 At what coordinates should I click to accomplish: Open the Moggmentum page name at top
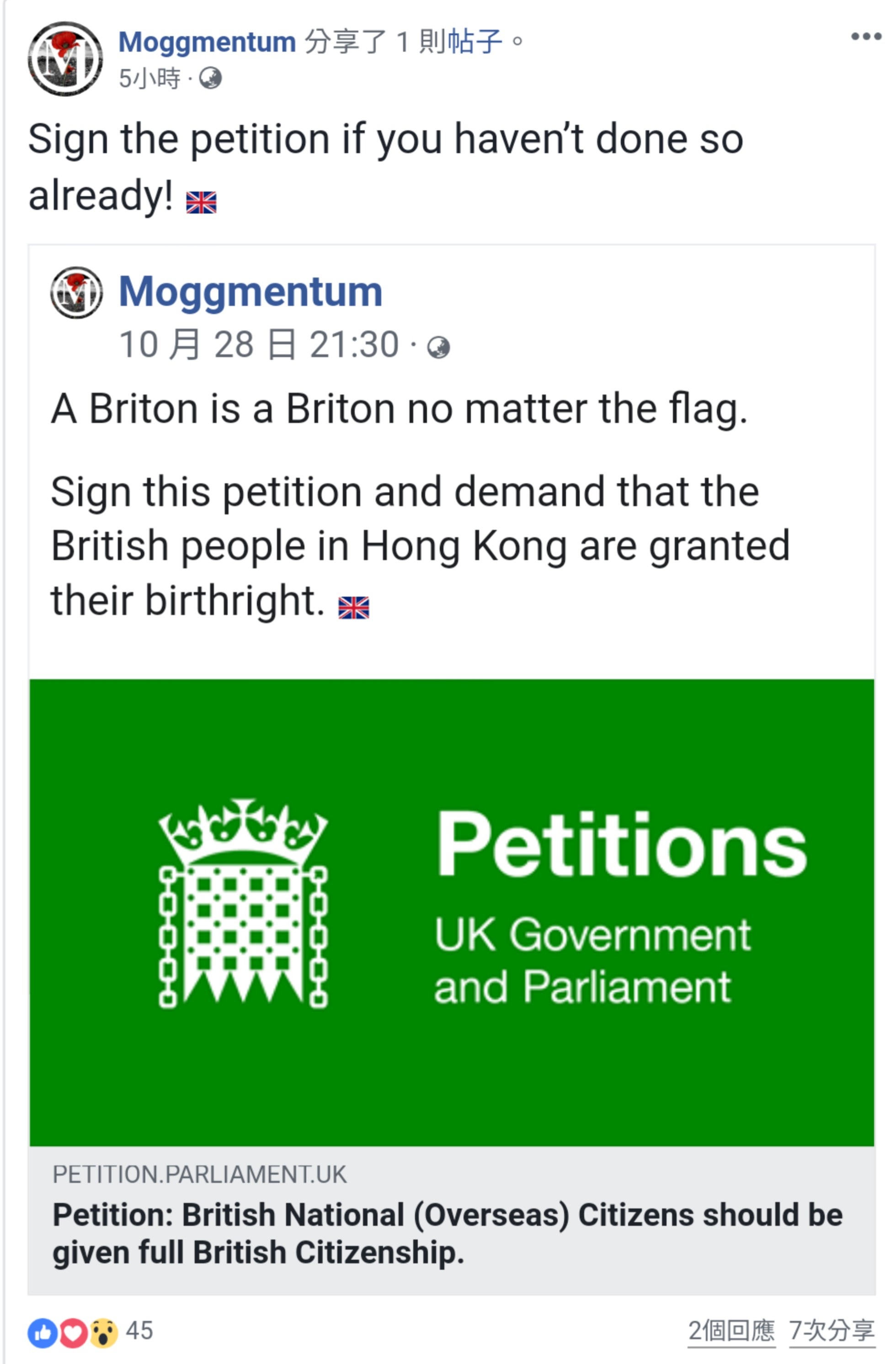click(207, 43)
